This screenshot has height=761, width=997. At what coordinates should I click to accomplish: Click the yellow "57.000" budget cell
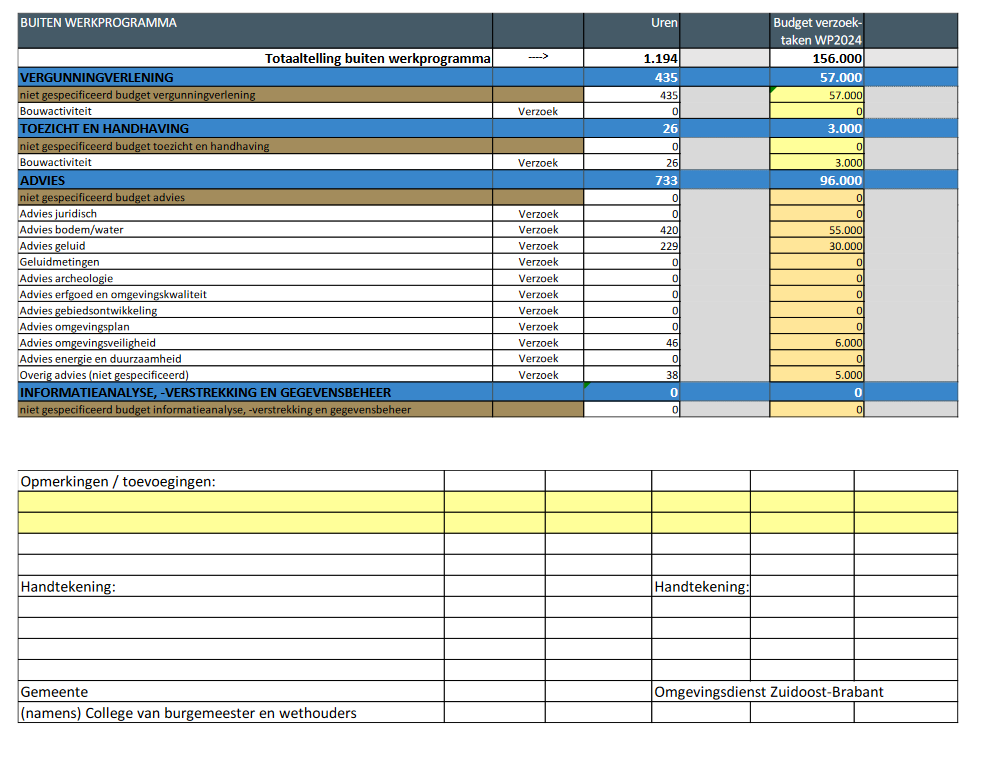click(817, 95)
